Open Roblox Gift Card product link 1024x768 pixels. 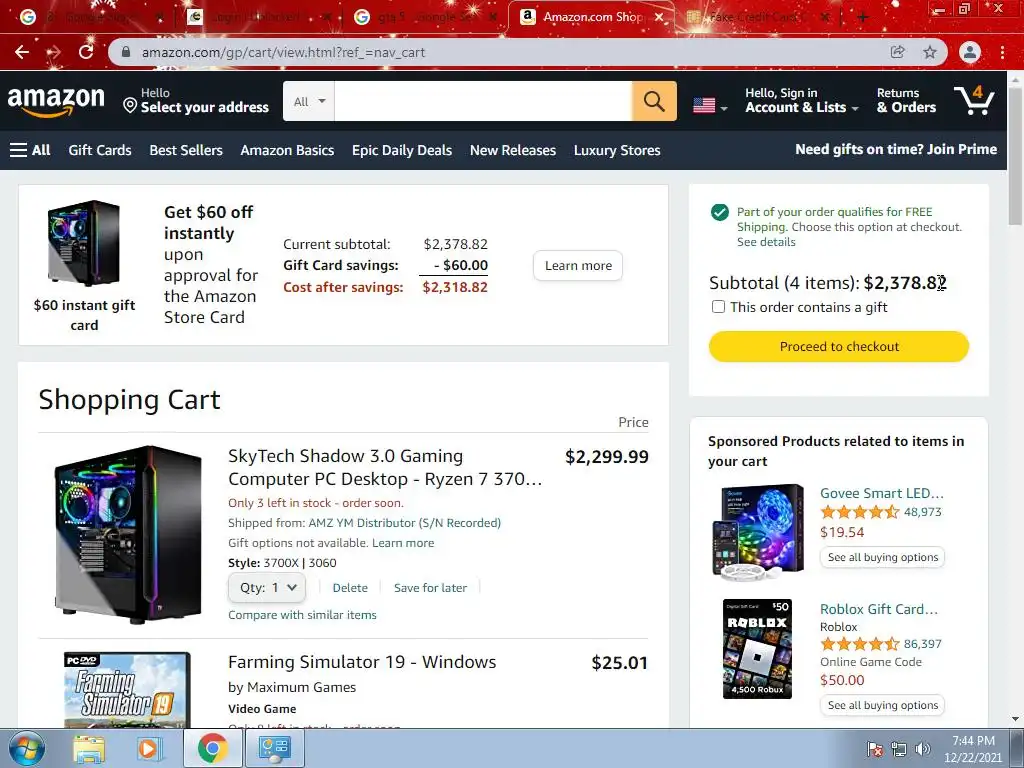tap(878, 609)
